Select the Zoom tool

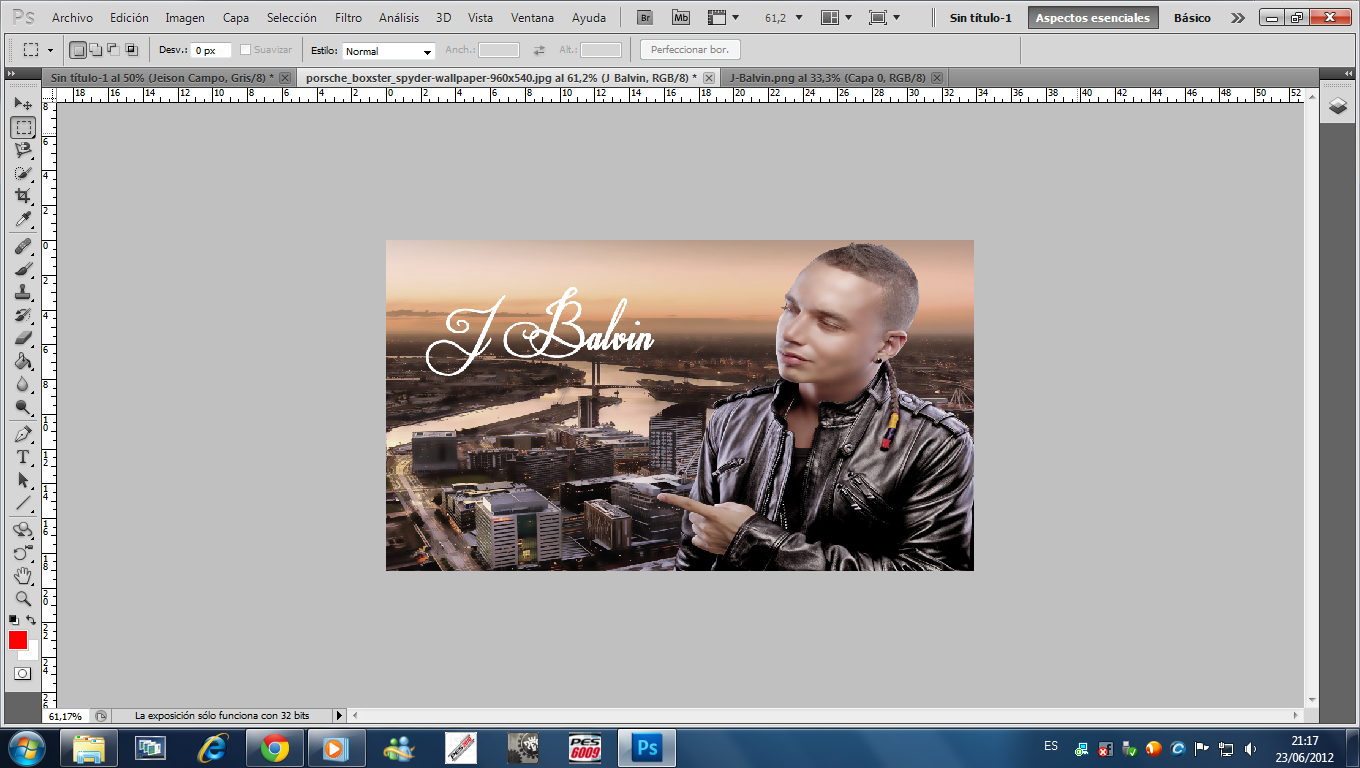point(23,599)
